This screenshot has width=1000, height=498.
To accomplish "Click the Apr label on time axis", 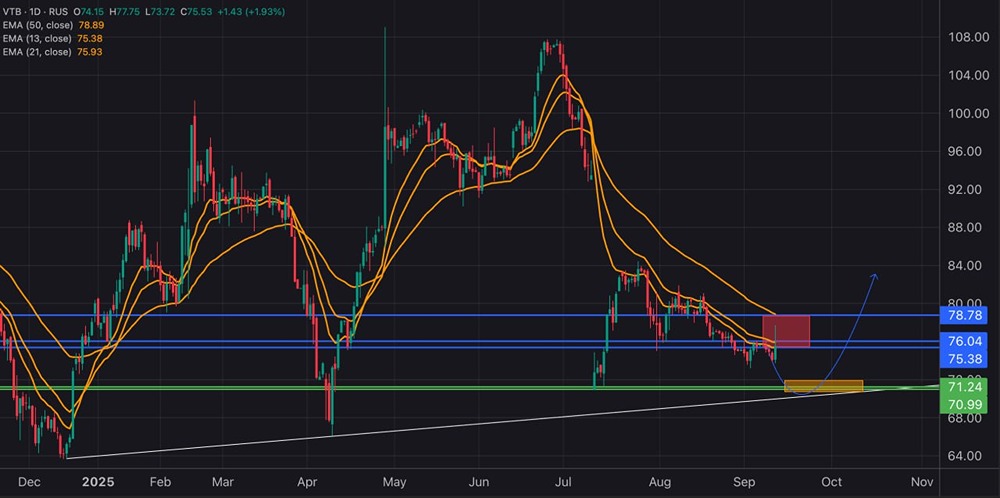I will 307,482.
